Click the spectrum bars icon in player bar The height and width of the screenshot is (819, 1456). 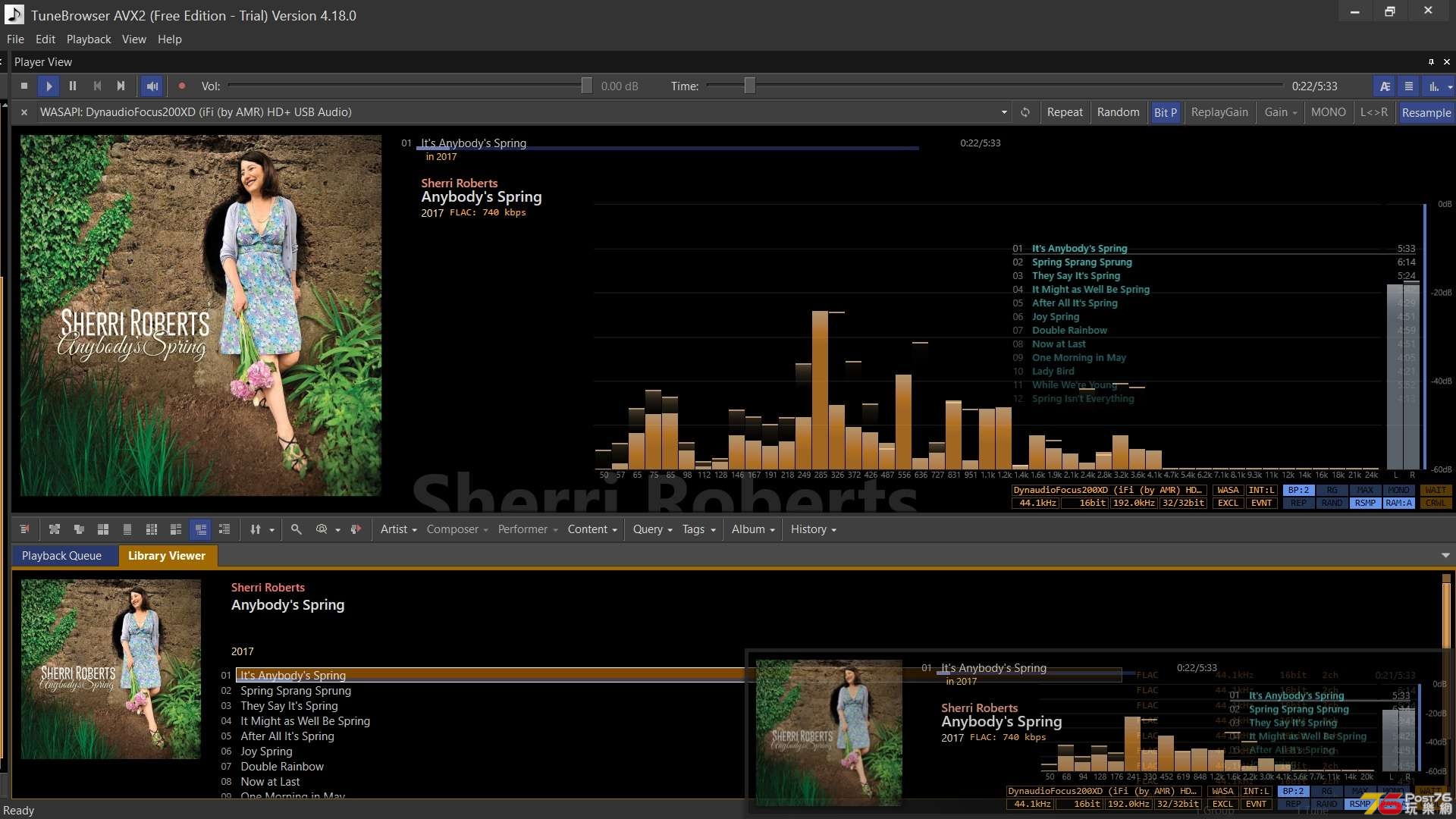(1433, 86)
